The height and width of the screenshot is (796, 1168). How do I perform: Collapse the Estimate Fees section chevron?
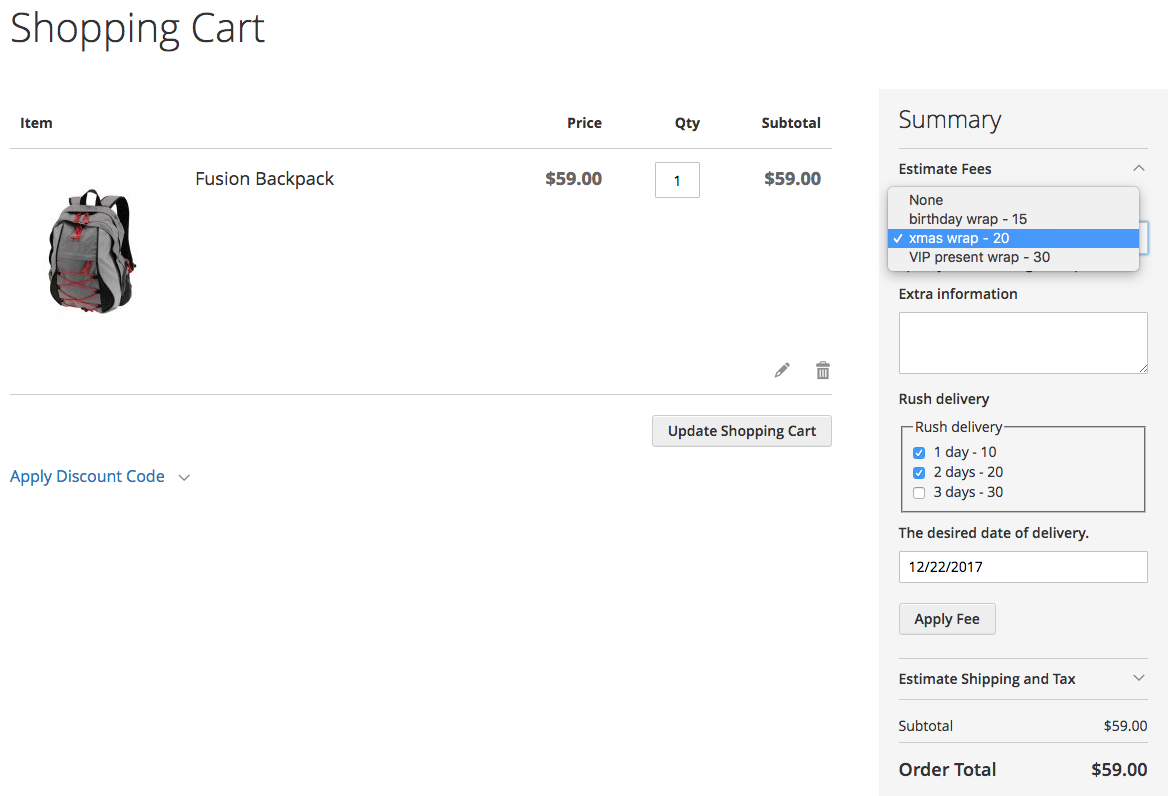pyautogui.click(x=1138, y=168)
